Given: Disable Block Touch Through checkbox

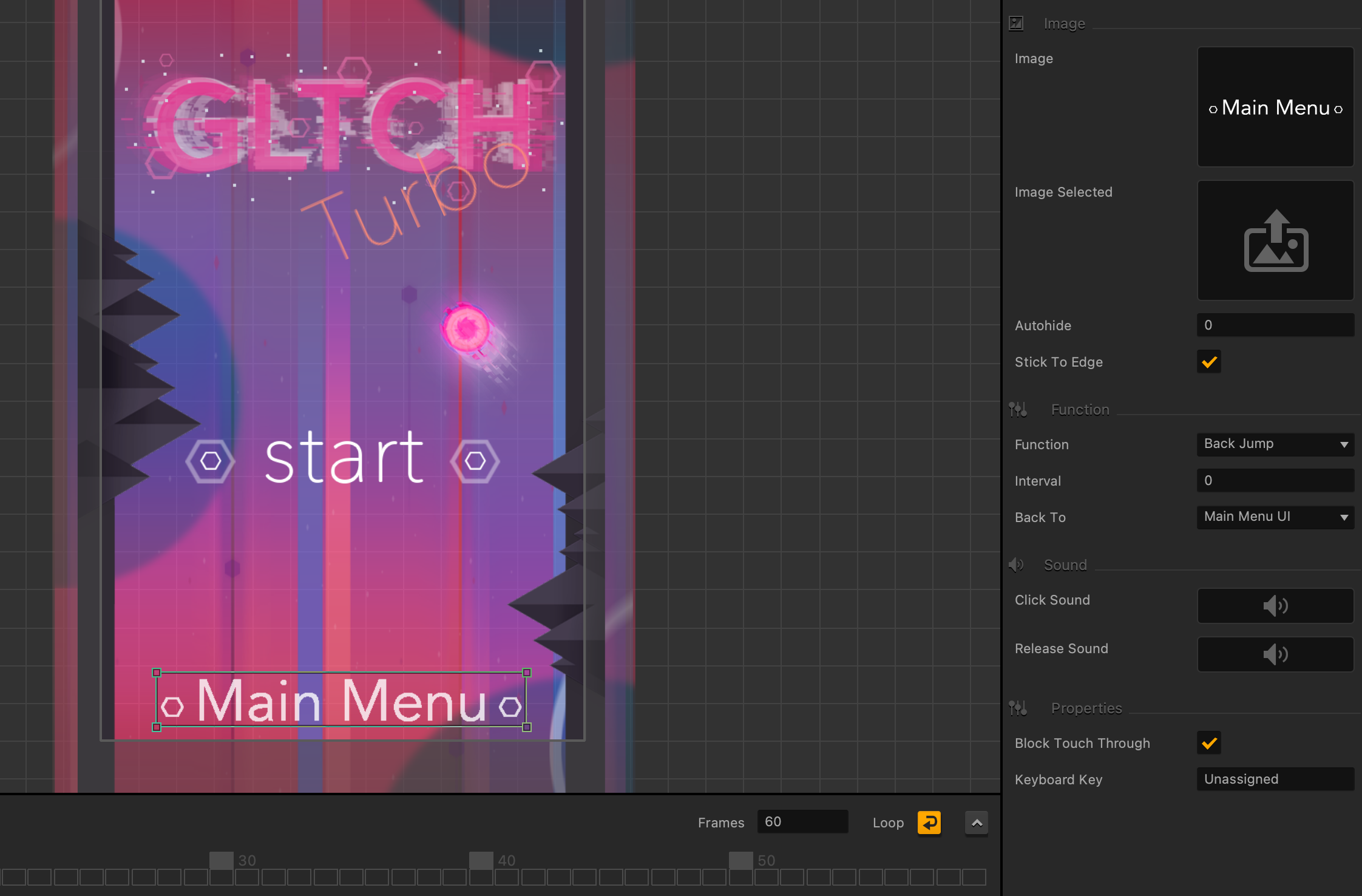Looking at the screenshot, I should (1209, 743).
